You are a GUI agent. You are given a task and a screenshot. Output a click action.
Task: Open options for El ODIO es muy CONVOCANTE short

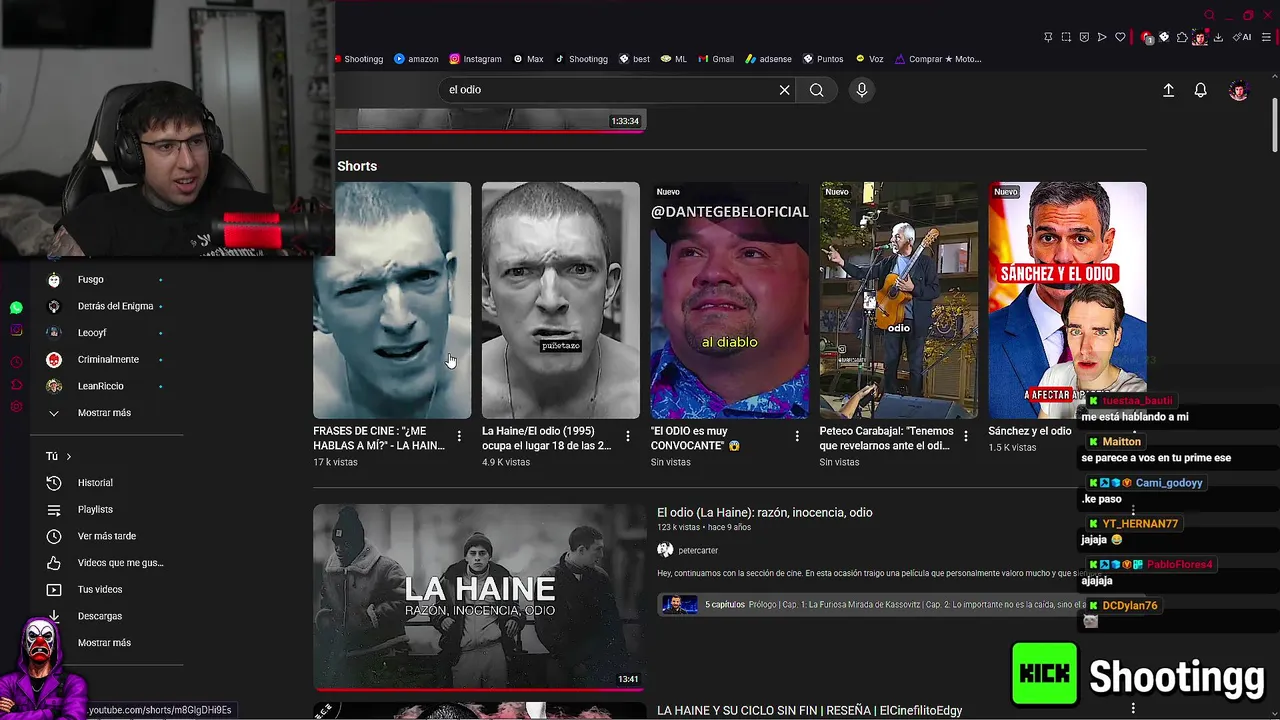(x=797, y=436)
